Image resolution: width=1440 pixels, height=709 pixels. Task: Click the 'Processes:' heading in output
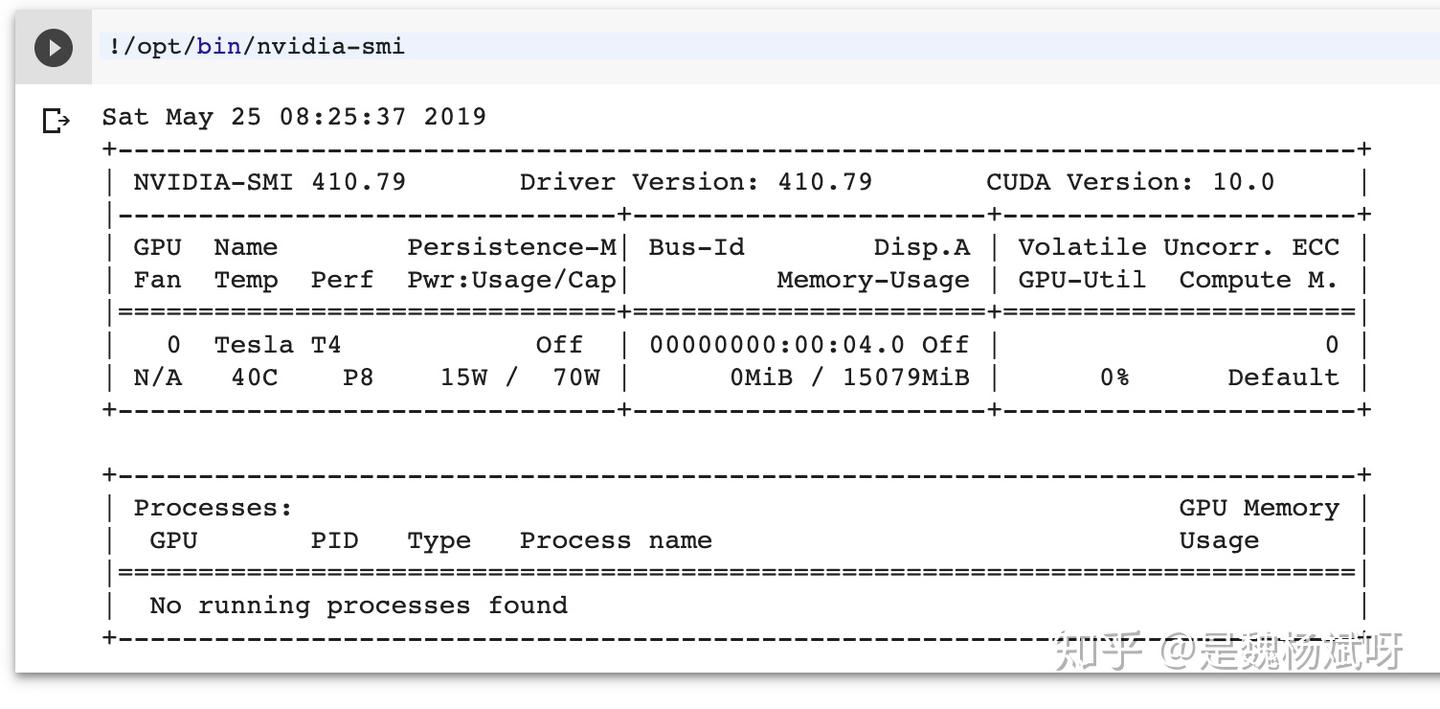coord(213,508)
